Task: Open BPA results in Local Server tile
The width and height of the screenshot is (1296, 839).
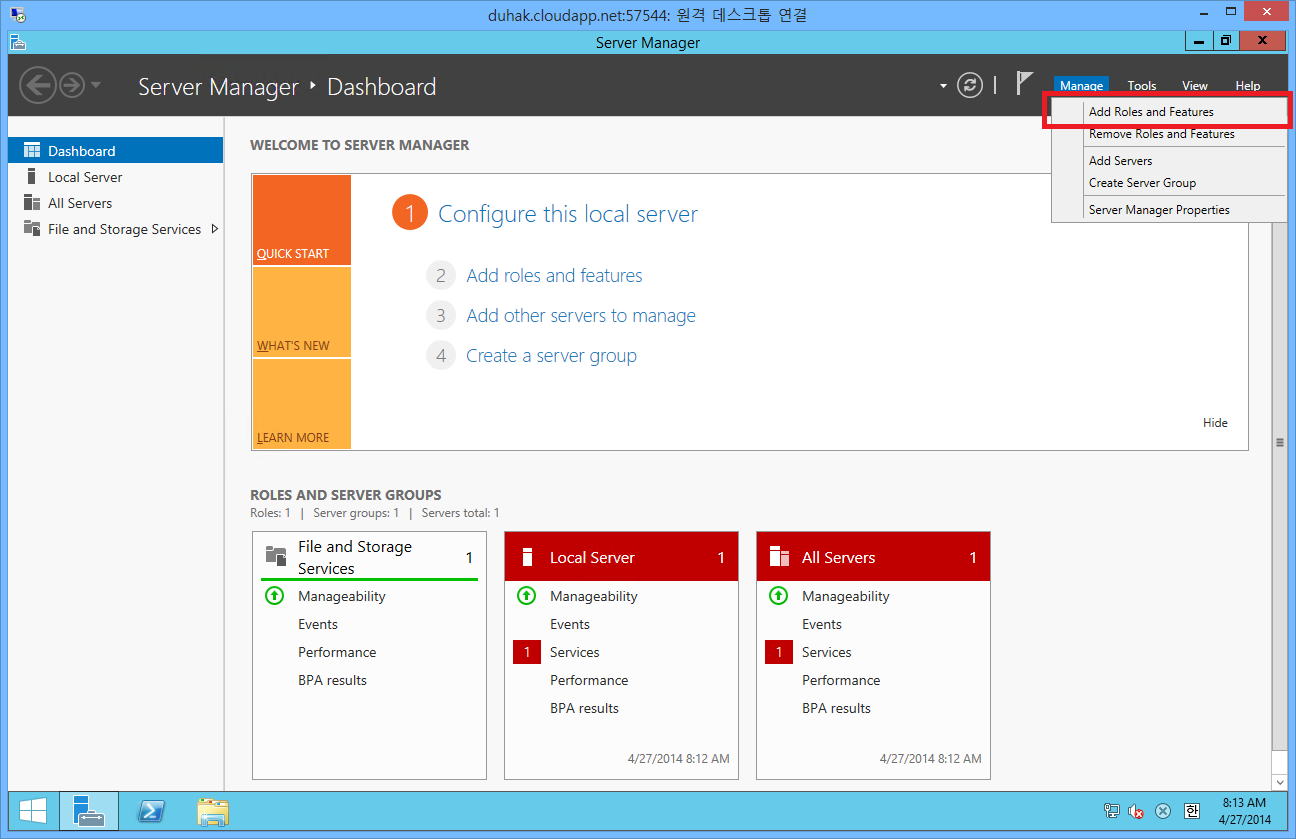Action: (x=584, y=708)
